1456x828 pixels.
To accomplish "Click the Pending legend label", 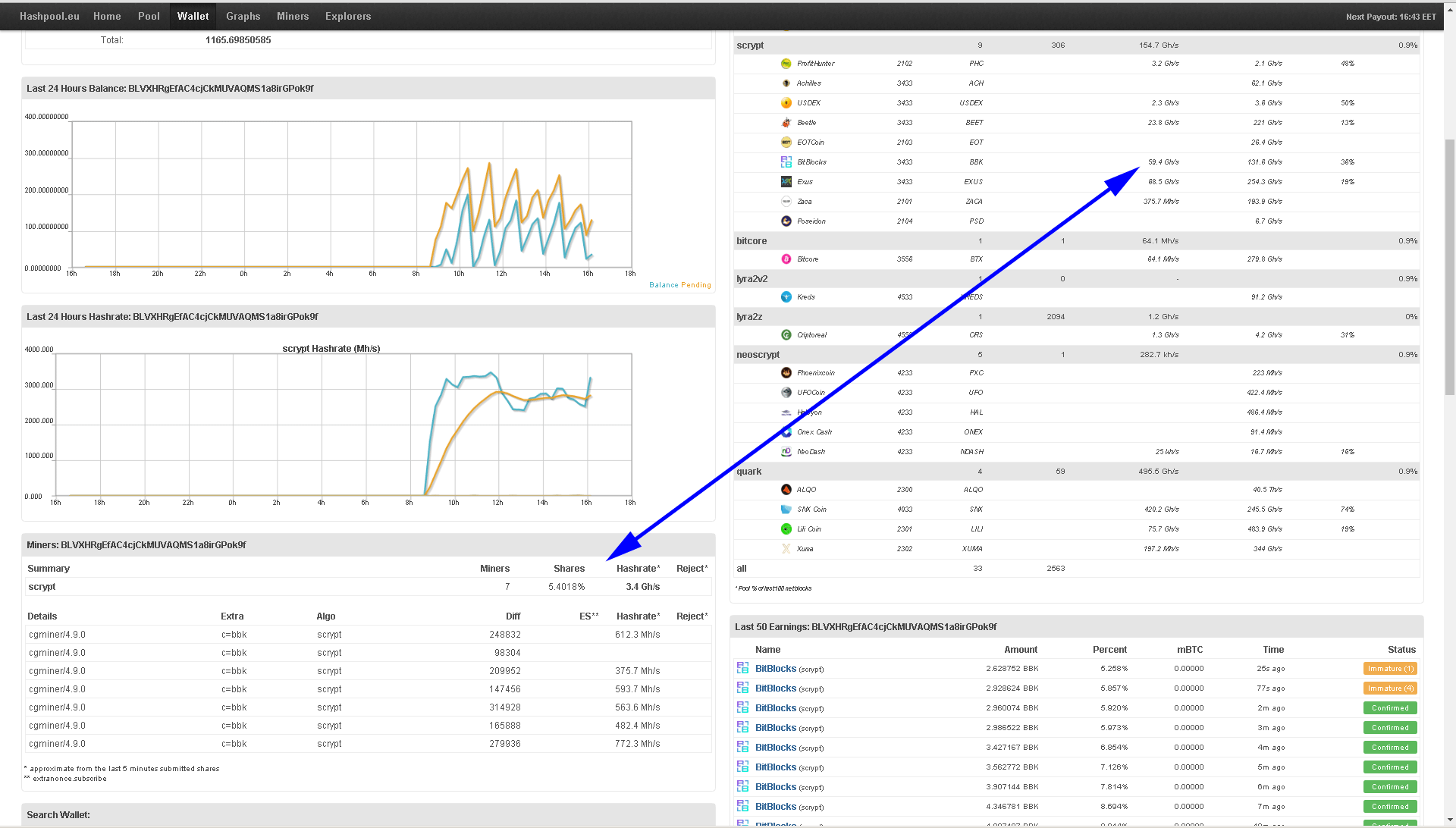I will pyautogui.click(x=696, y=285).
